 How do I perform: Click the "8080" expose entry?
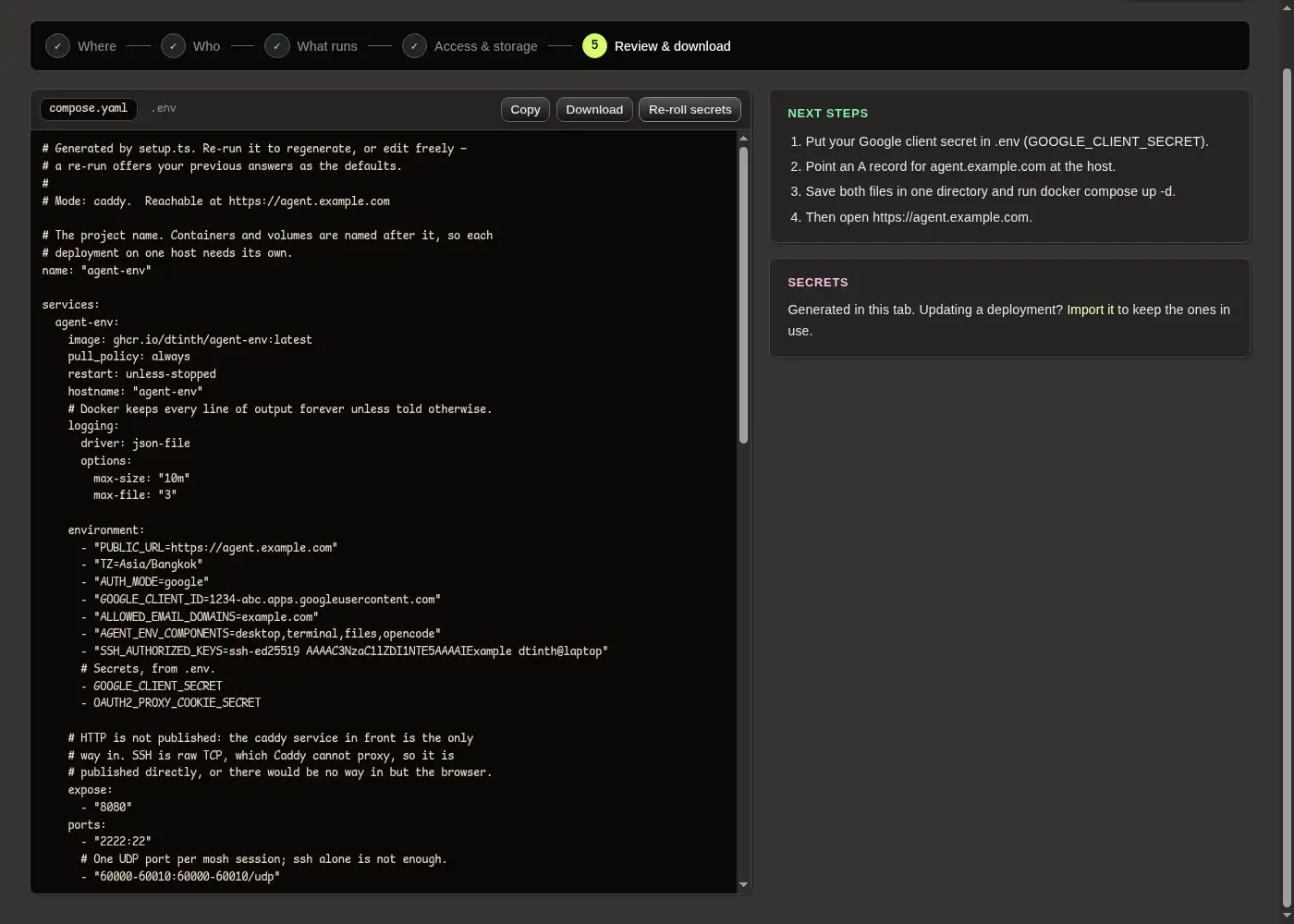coord(106,808)
